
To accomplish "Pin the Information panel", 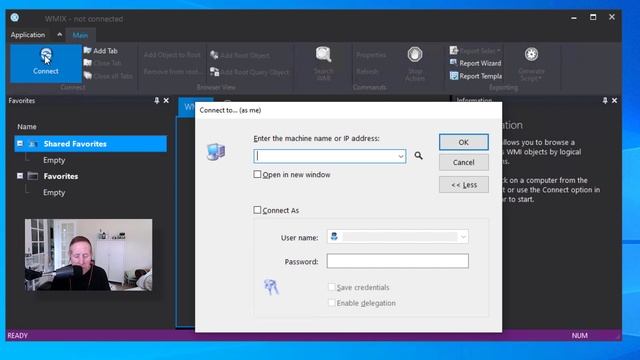I will pyautogui.click(x=605, y=100).
